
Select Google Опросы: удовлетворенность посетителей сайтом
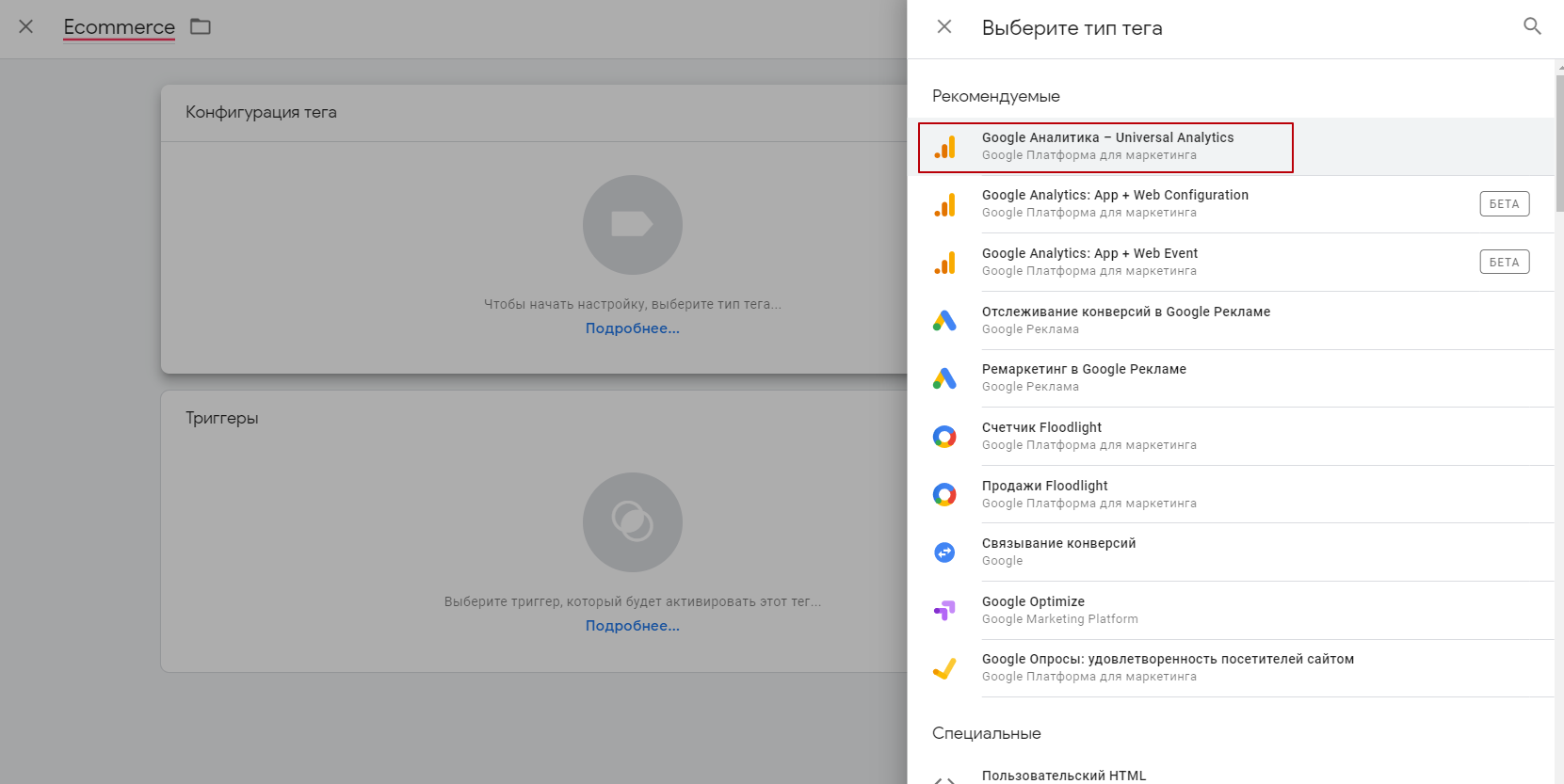1231,668
